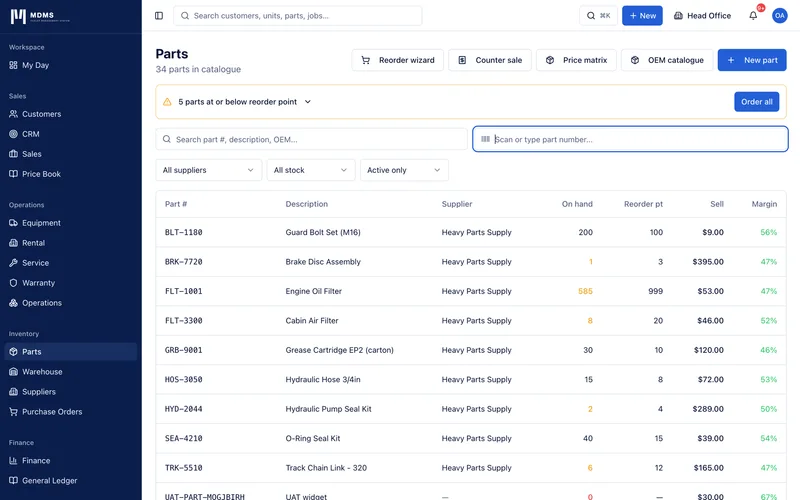Image resolution: width=800 pixels, height=500 pixels.
Task: Click the magnifier icon in the top search bar
Action: pos(185,16)
